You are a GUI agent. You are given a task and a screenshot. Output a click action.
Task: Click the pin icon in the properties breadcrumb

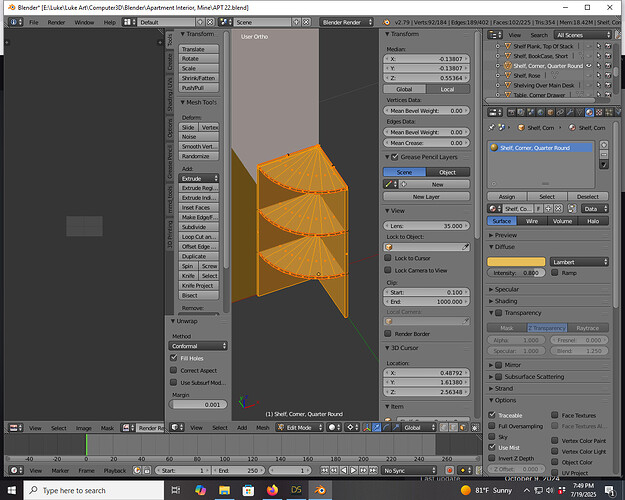[491, 128]
